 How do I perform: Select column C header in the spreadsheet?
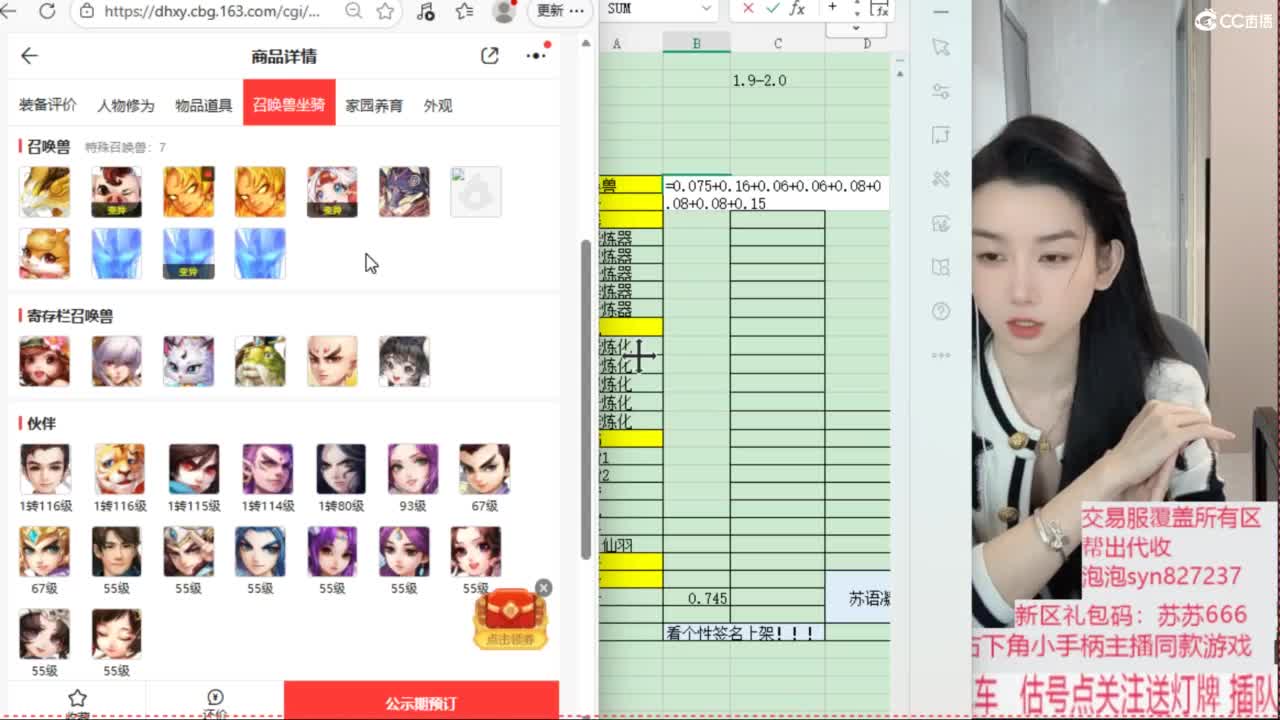coord(777,44)
